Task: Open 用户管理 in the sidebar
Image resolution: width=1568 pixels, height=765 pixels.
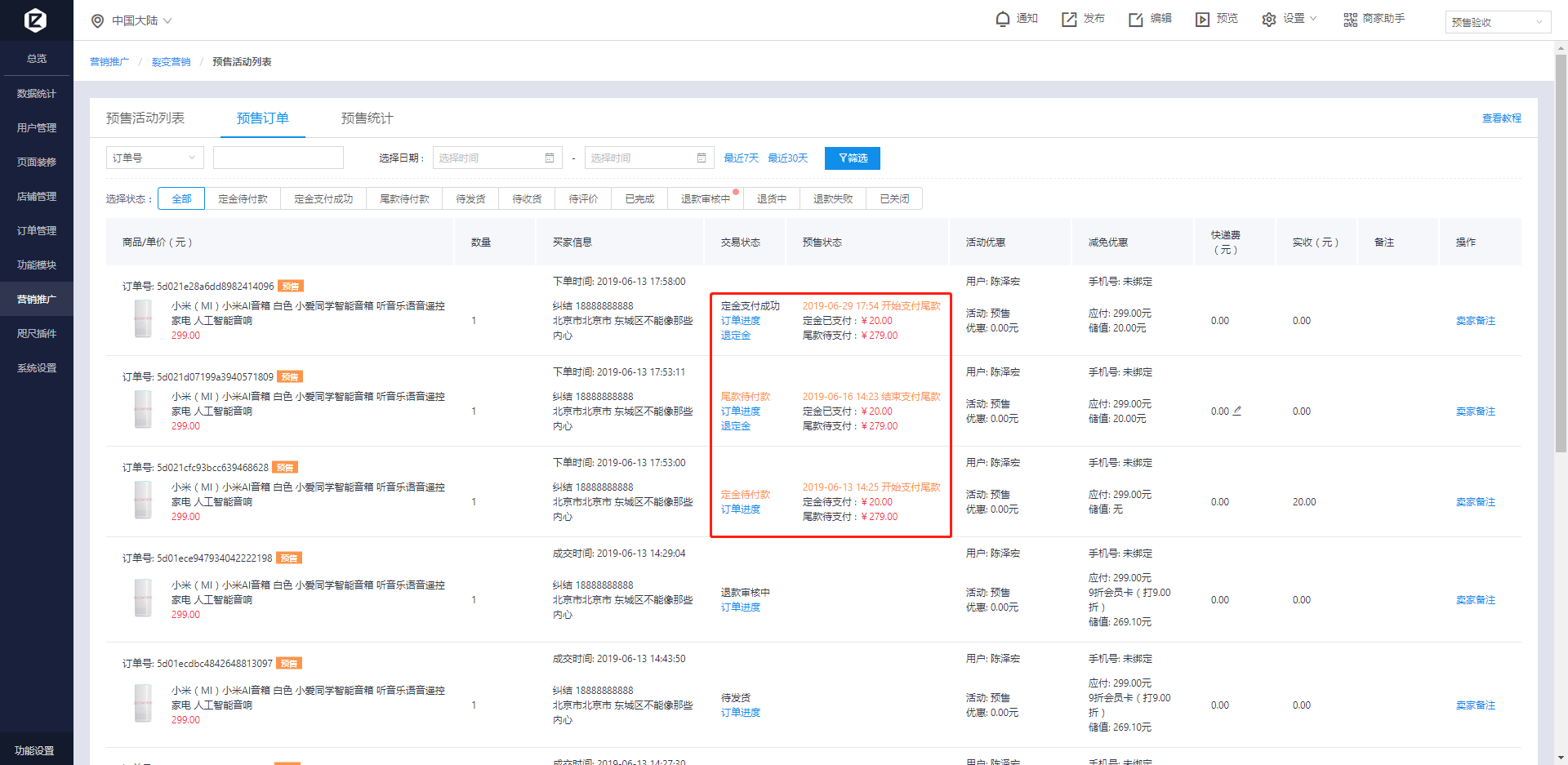Action: click(x=37, y=128)
